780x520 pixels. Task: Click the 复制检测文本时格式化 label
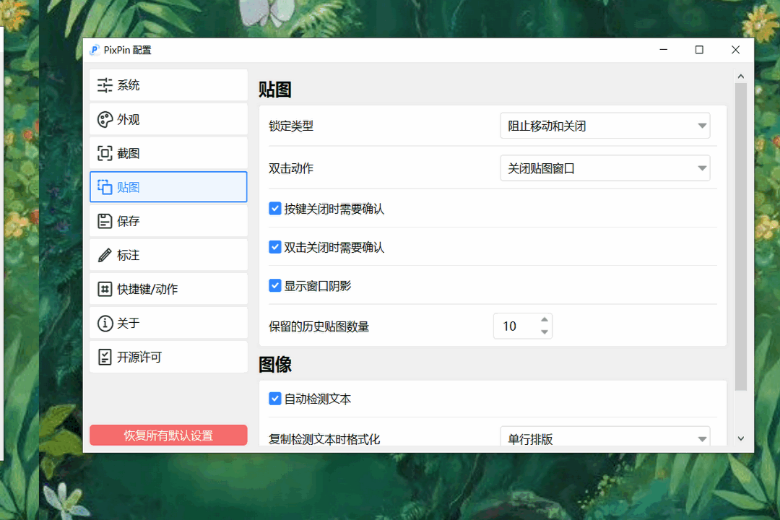click(324, 439)
